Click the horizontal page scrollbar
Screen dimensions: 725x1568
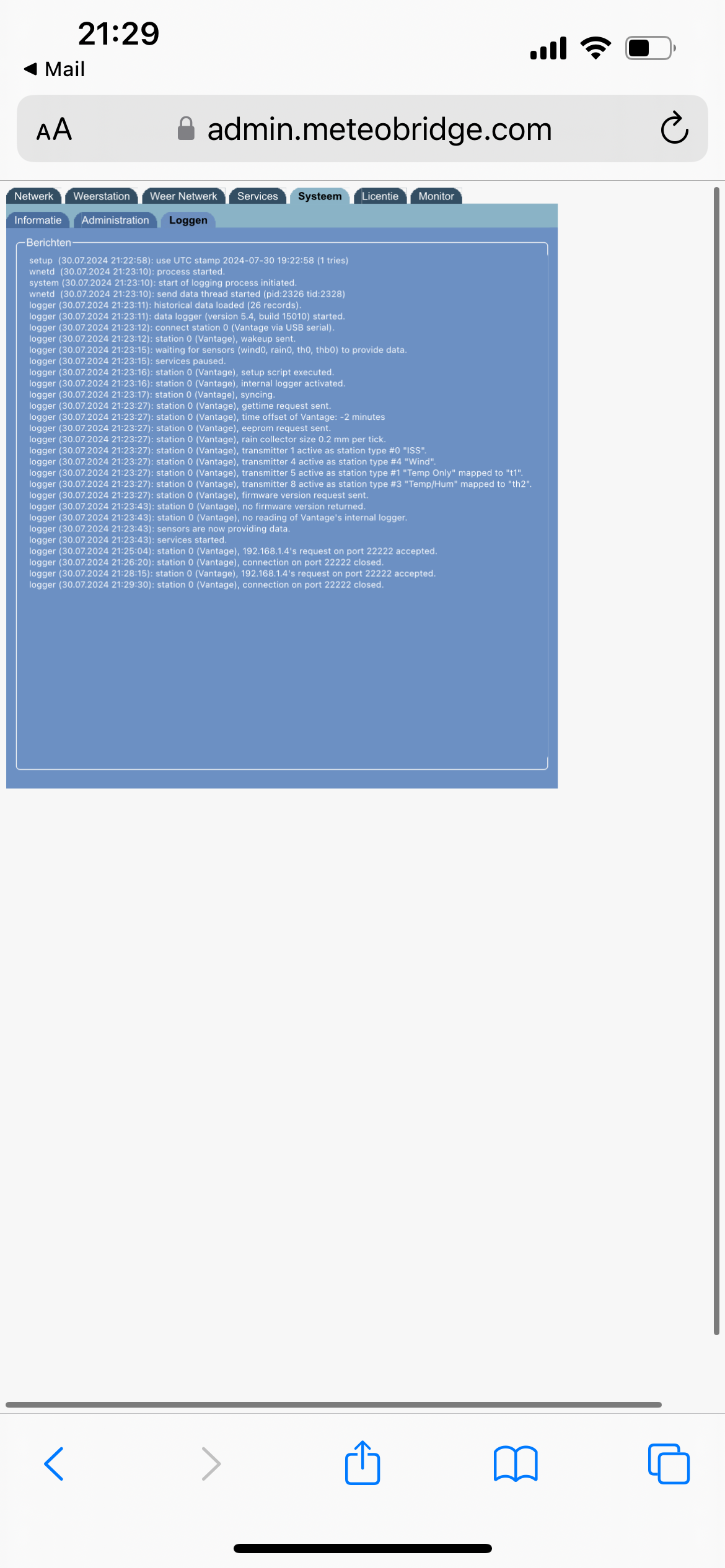coord(333,1405)
